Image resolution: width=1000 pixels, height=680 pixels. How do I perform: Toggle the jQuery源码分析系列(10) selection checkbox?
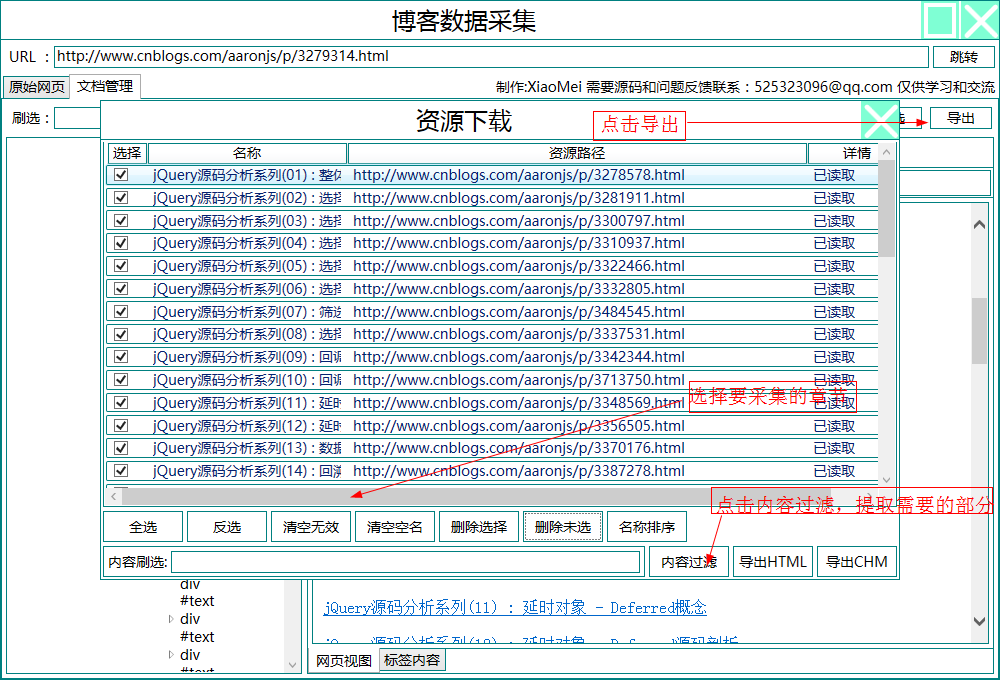pos(121,380)
